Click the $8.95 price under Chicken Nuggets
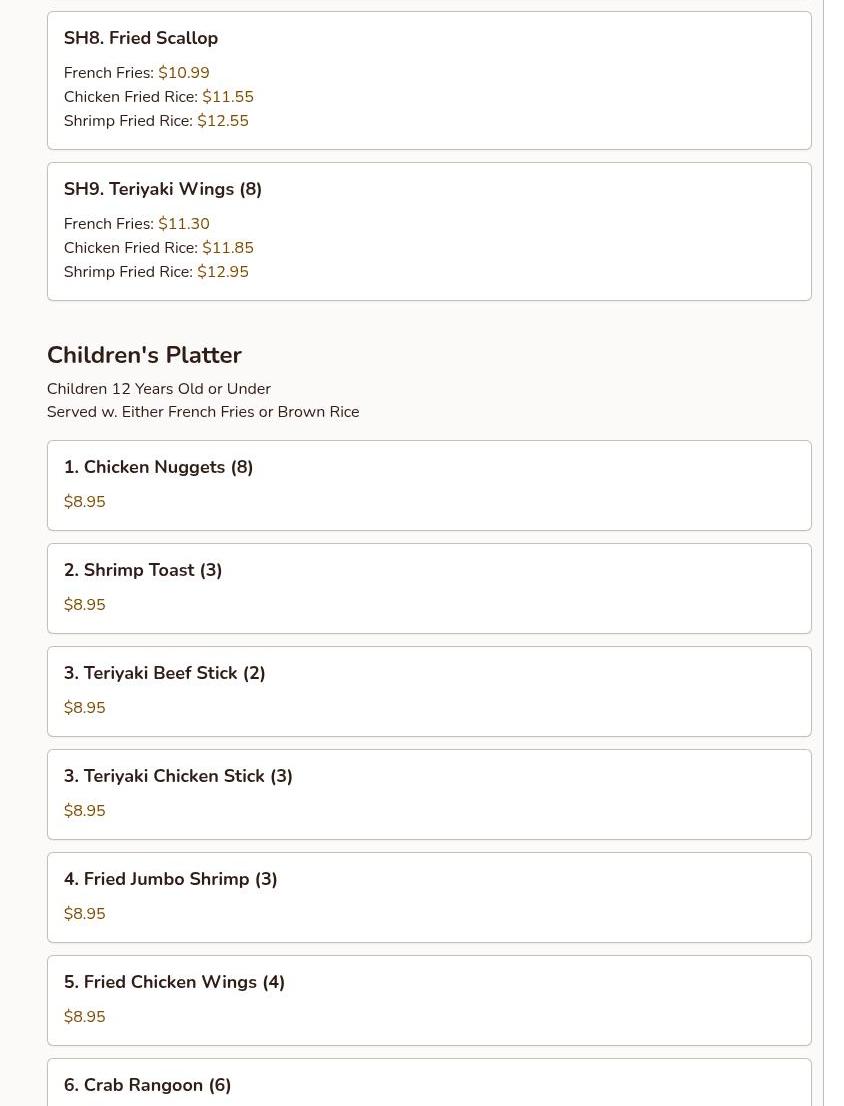This screenshot has width=844, height=1106. [85, 502]
